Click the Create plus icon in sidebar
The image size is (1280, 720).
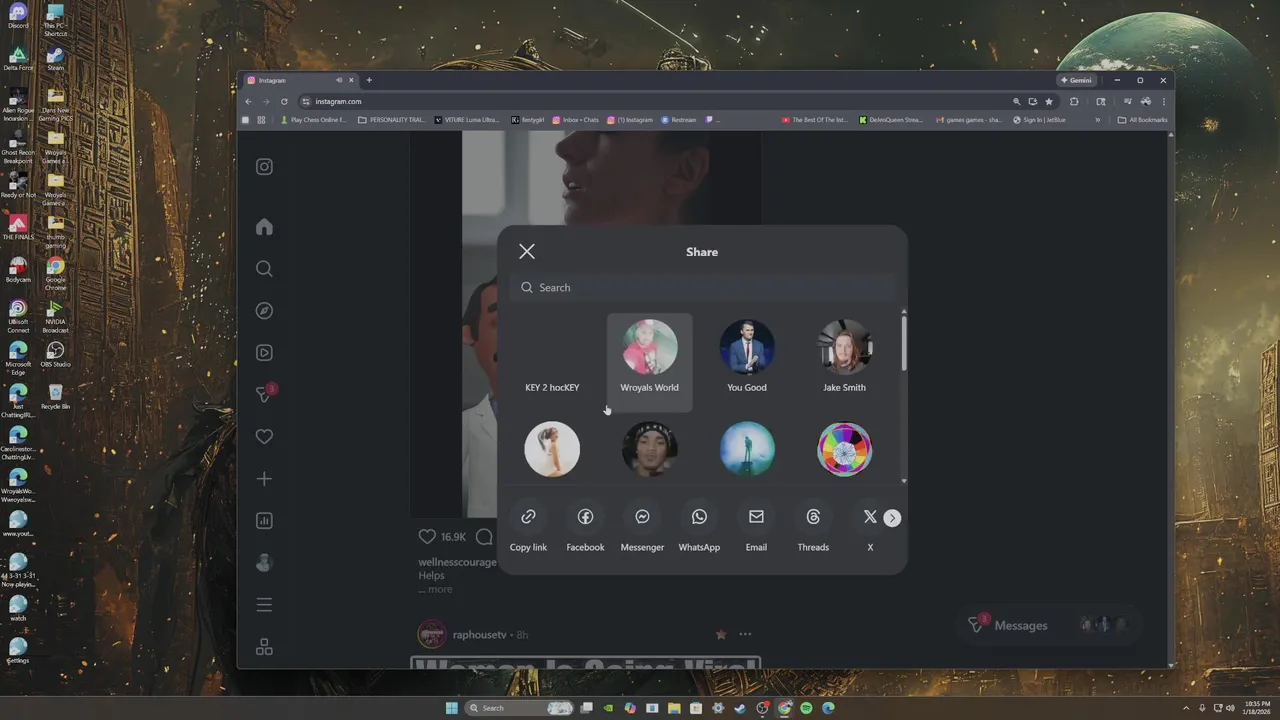(x=264, y=479)
